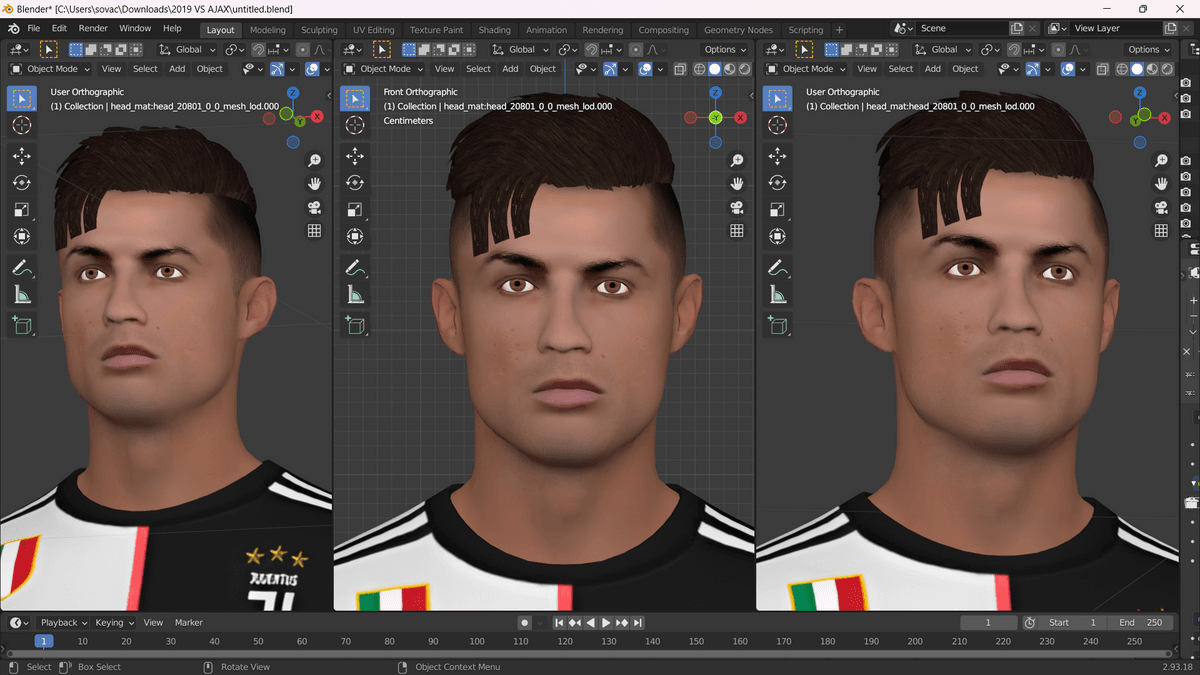Choose the Add Cube tool in the middle viewport
Screen dimensions: 1200x675
354,325
